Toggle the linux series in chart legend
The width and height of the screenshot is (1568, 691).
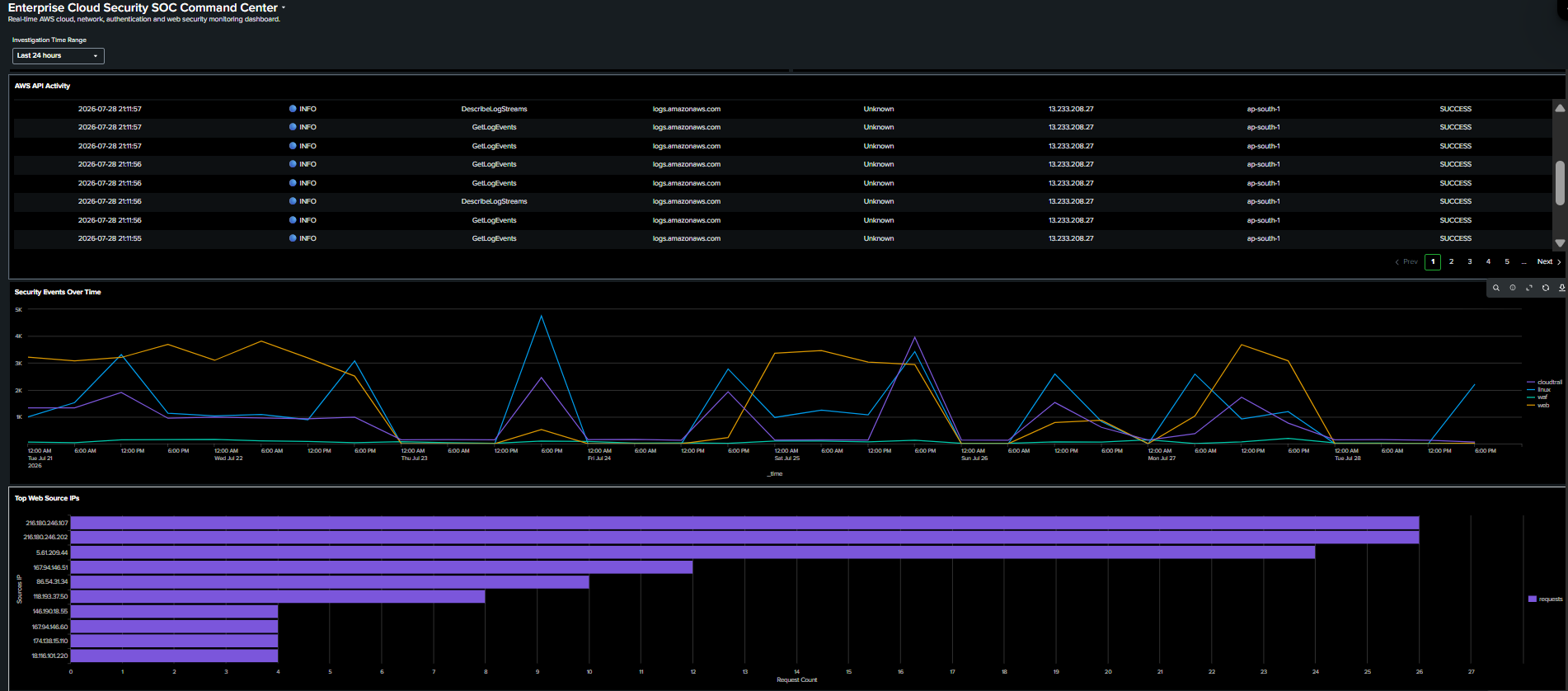tap(1539, 389)
